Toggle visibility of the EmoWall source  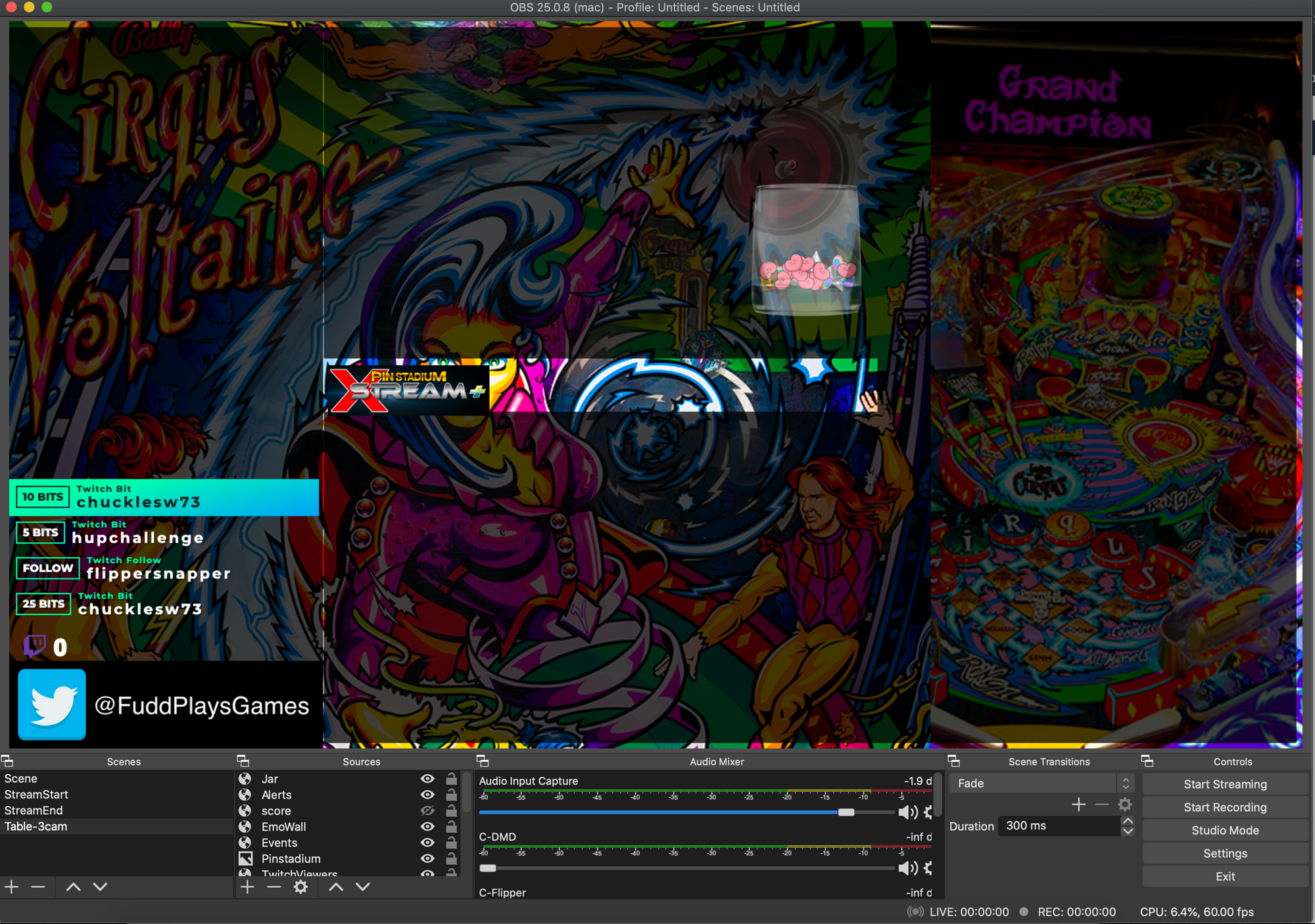pyautogui.click(x=427, y=827)
